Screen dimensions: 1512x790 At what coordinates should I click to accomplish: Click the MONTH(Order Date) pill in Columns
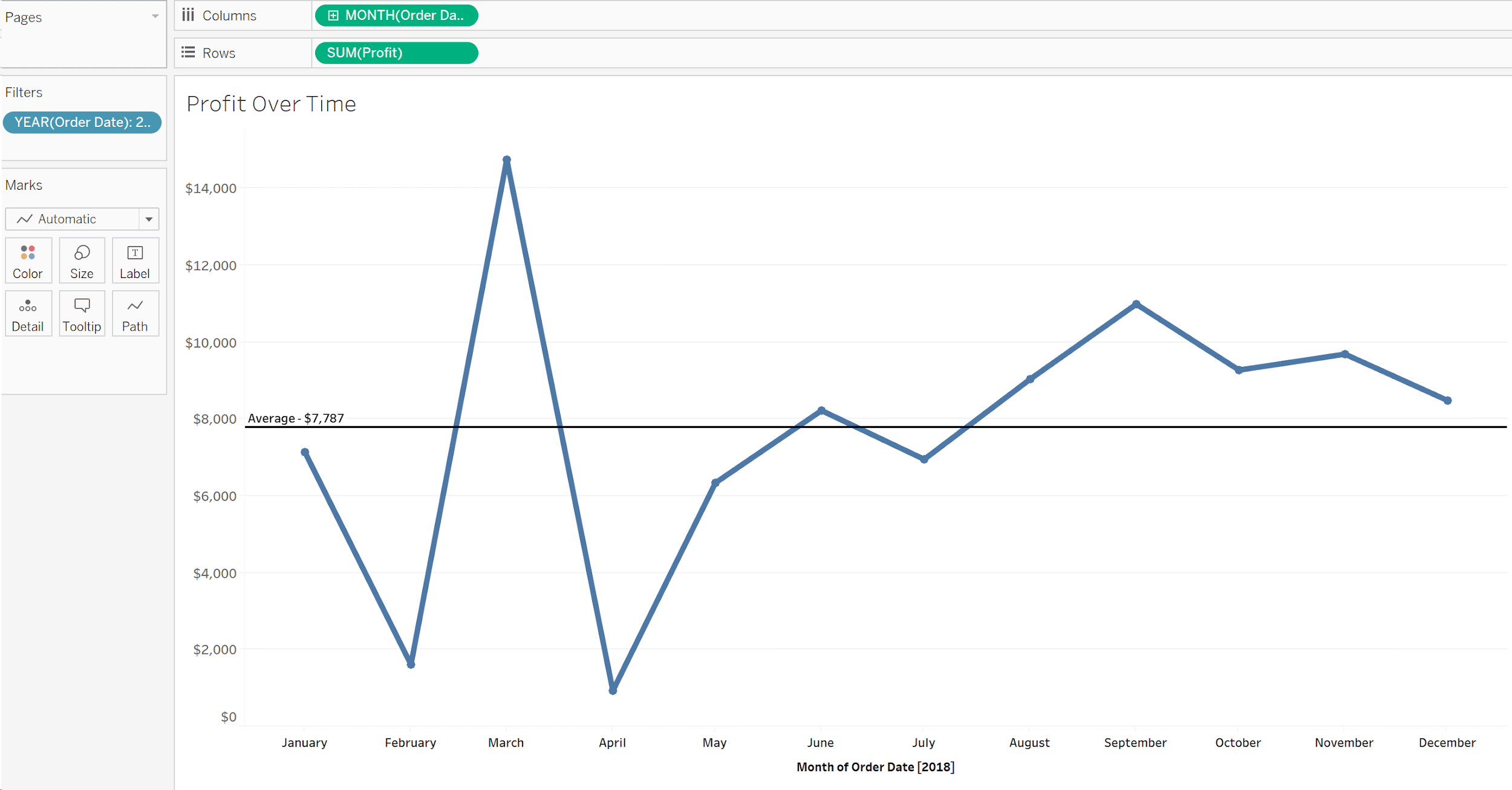395,15
